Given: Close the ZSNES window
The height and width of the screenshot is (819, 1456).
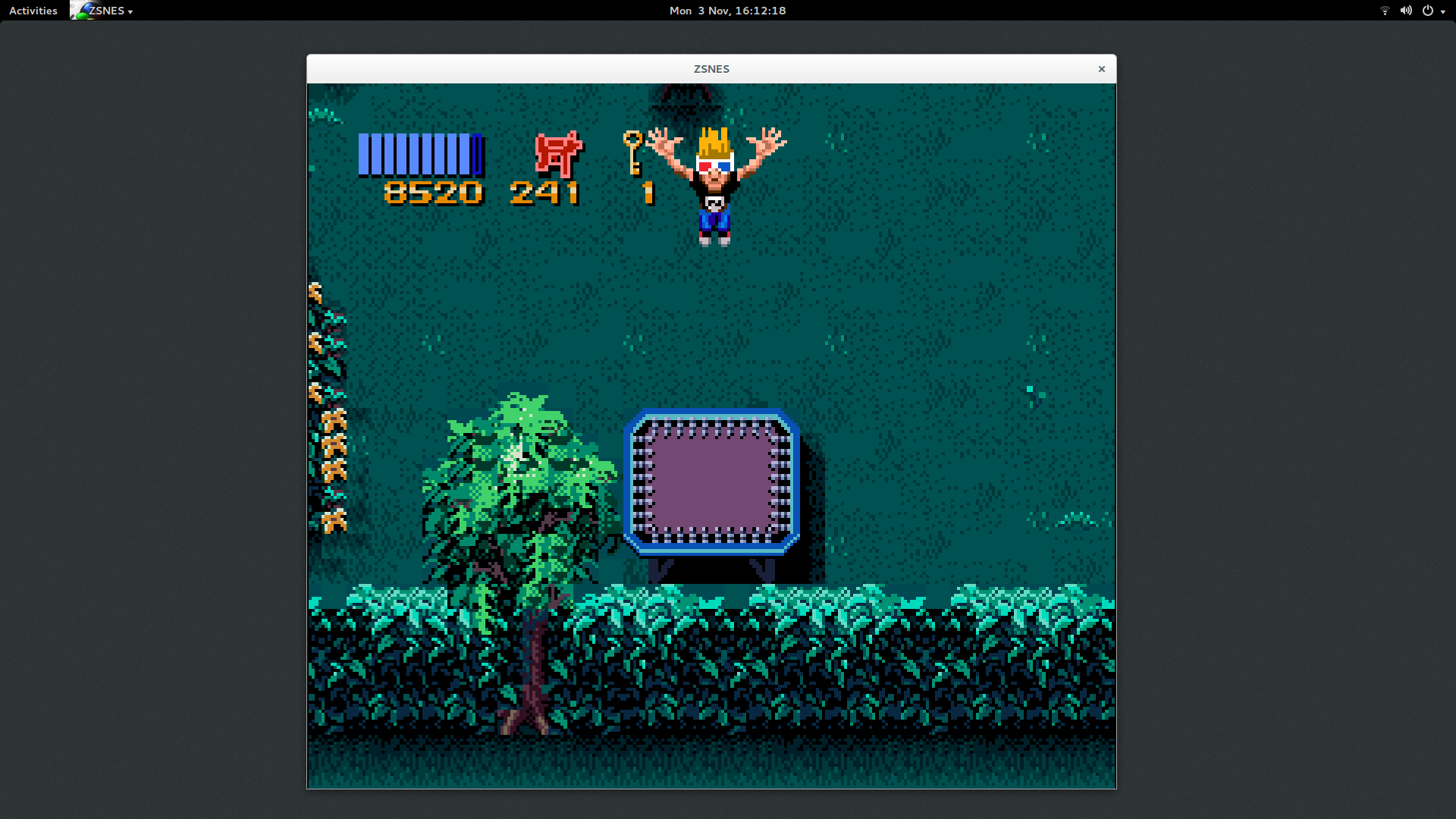Looking at the screenshot, I should pos(1101,69).
